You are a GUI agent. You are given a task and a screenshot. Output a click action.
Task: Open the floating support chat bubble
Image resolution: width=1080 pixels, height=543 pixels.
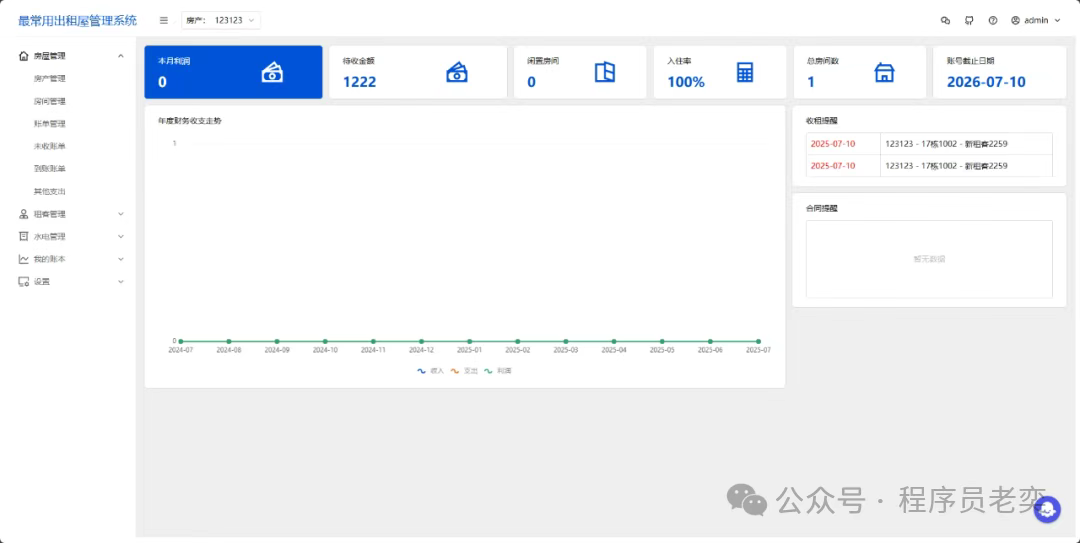(1046, 509)
